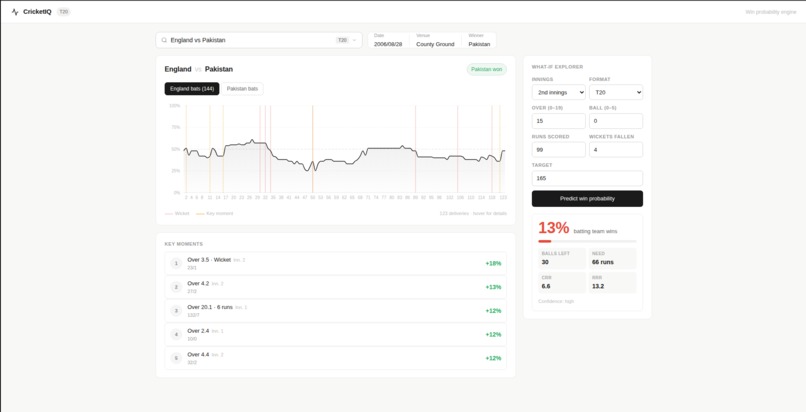Click the Pakistan won badge
Screen dimensions: 806x412
[486, 69]
